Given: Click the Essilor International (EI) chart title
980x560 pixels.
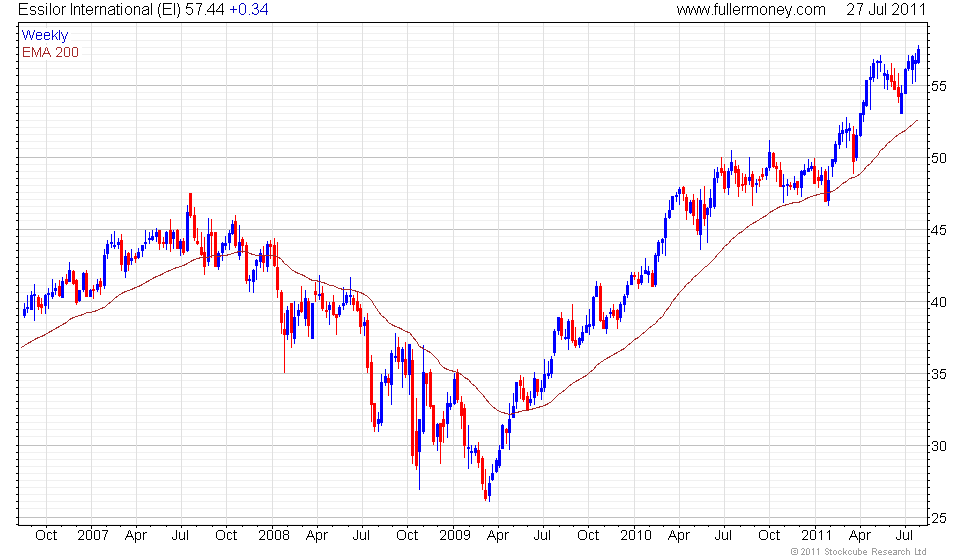Looking at the screenshot, I should 99,10.
